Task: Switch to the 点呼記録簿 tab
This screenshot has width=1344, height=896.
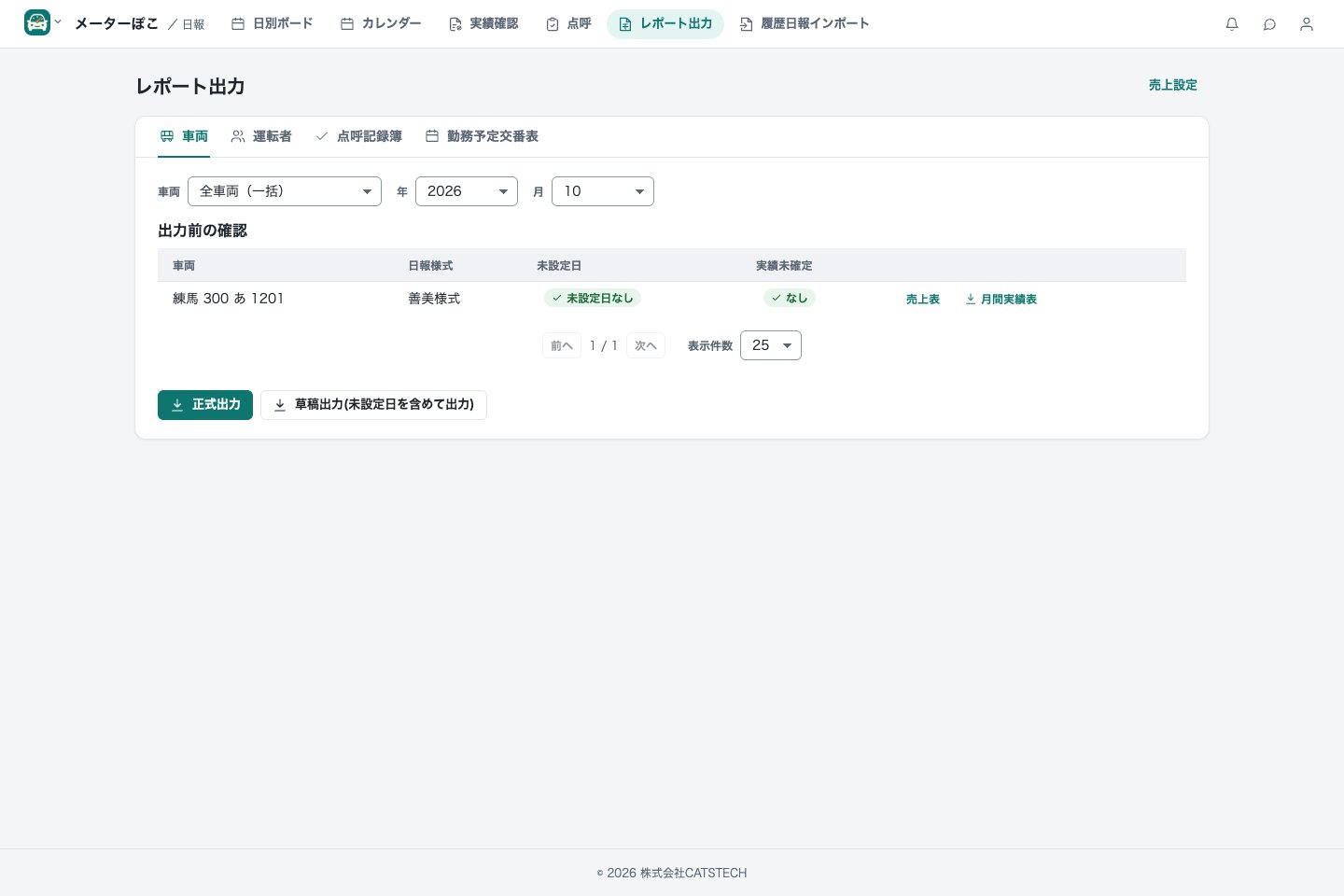Action: point(358,136)
